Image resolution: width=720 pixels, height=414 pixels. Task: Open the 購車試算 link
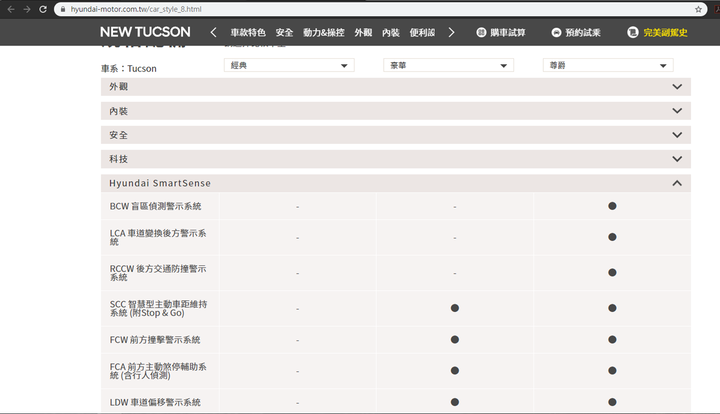pos(508,33)
